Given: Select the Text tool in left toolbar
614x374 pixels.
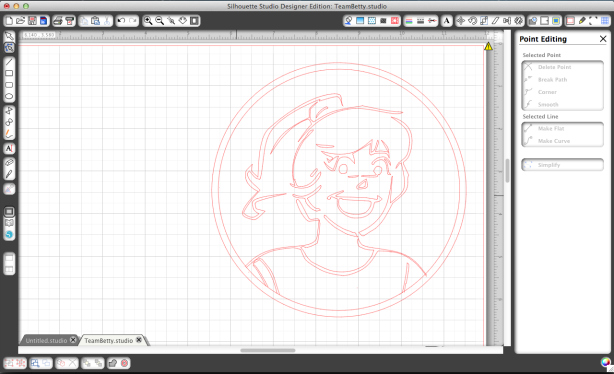Looking at the screenshot, I should 9,148.
